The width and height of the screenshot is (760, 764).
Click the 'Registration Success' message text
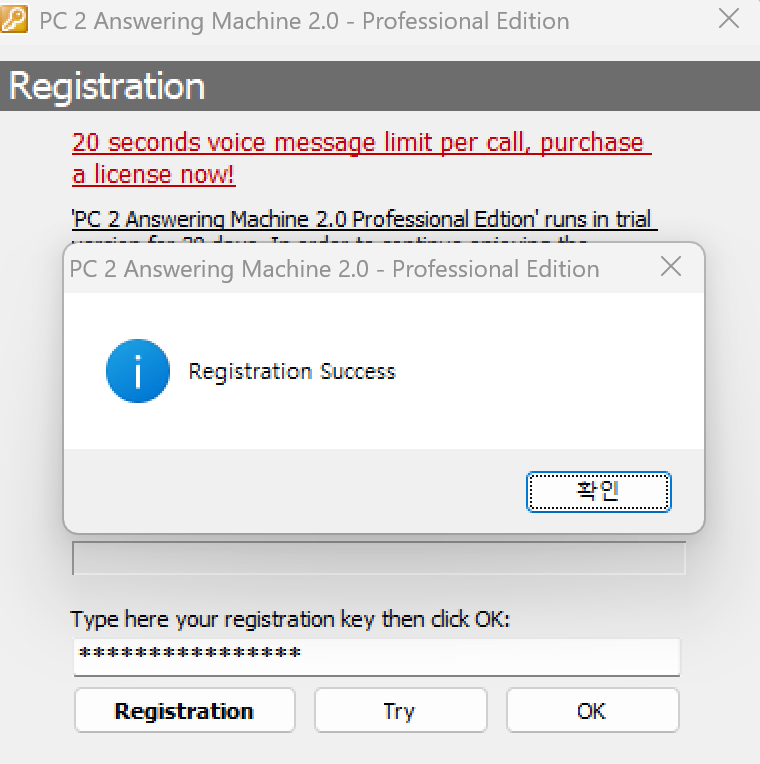click(292, 371)
